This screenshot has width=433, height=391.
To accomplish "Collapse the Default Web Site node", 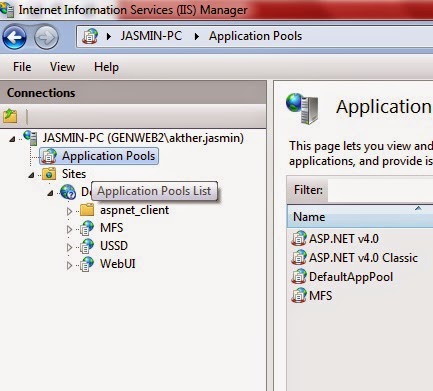I will tap(50, 193).
